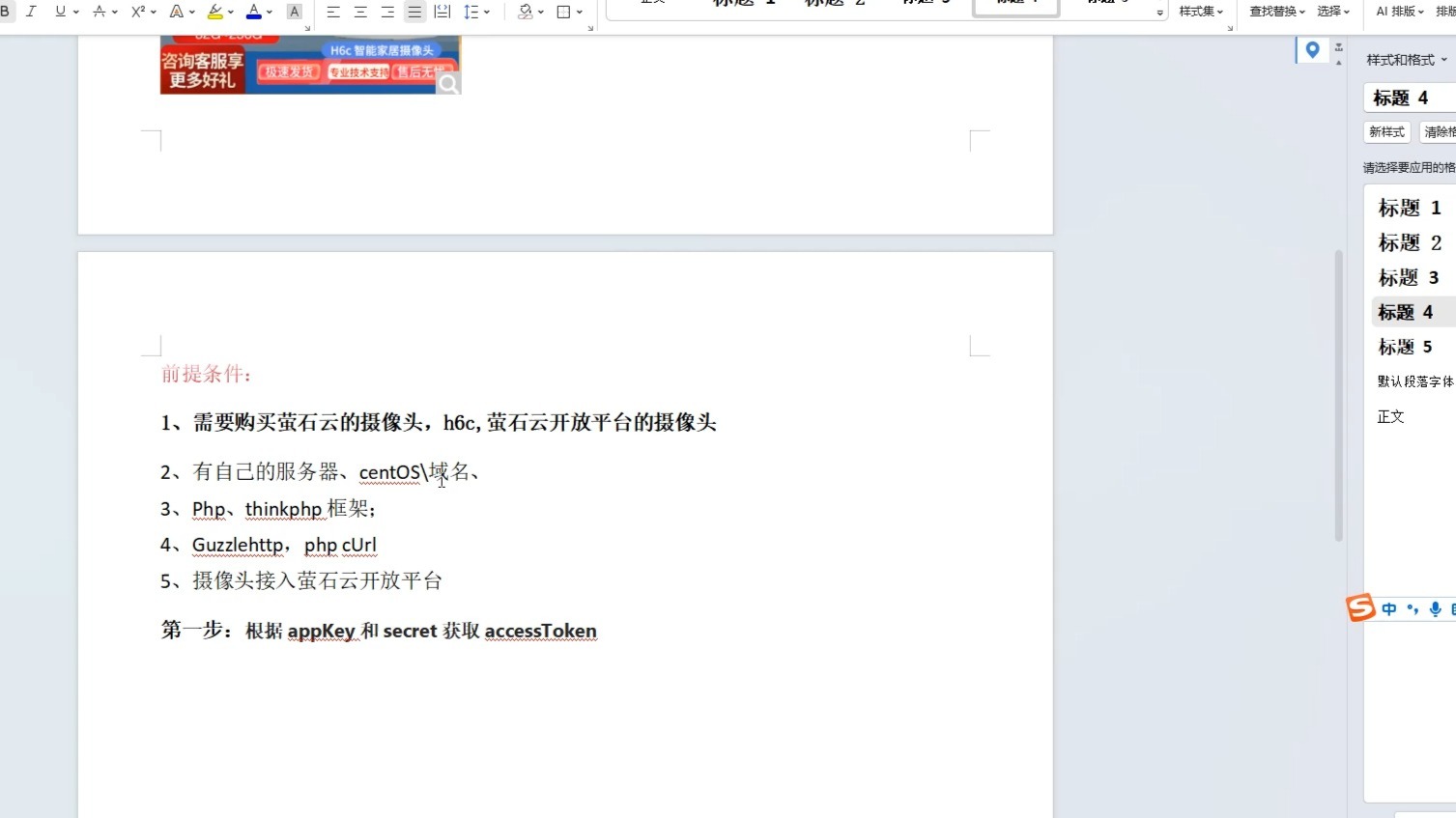1456x818 pixels.
Task: Apply blue font color
Action: coord(254,12)
